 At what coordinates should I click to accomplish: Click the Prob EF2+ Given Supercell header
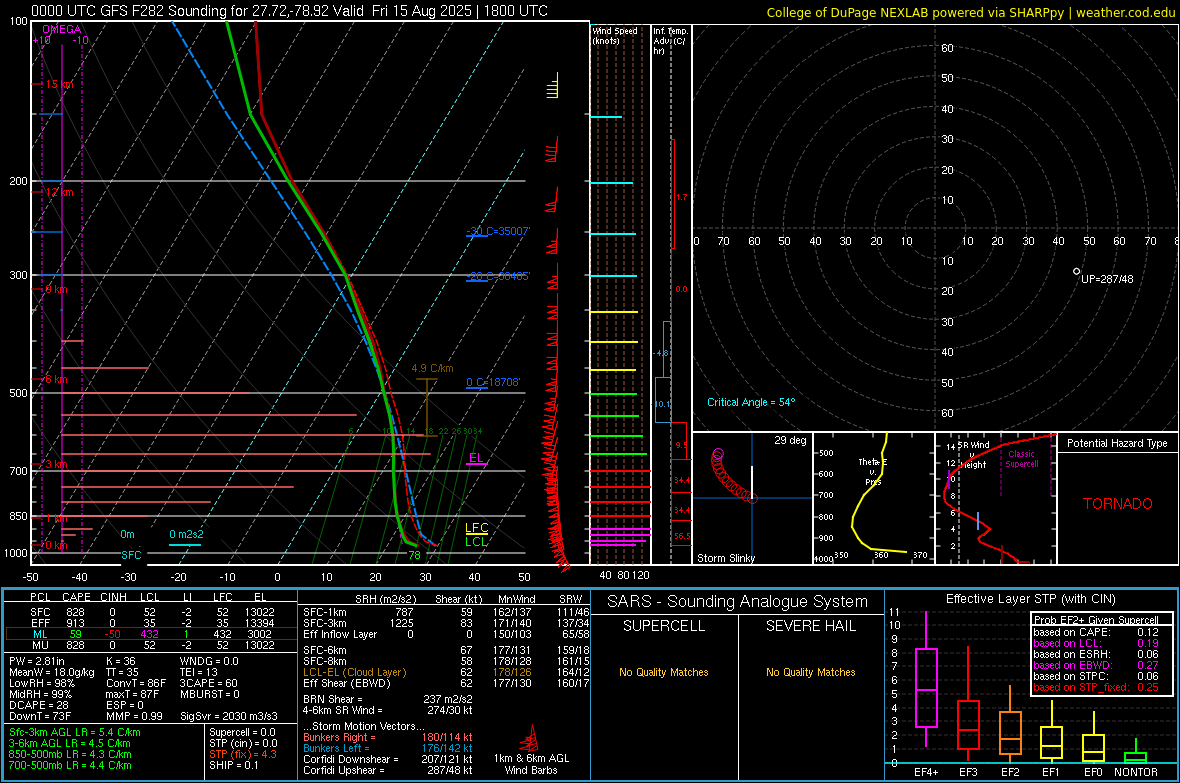point(1096,620)
